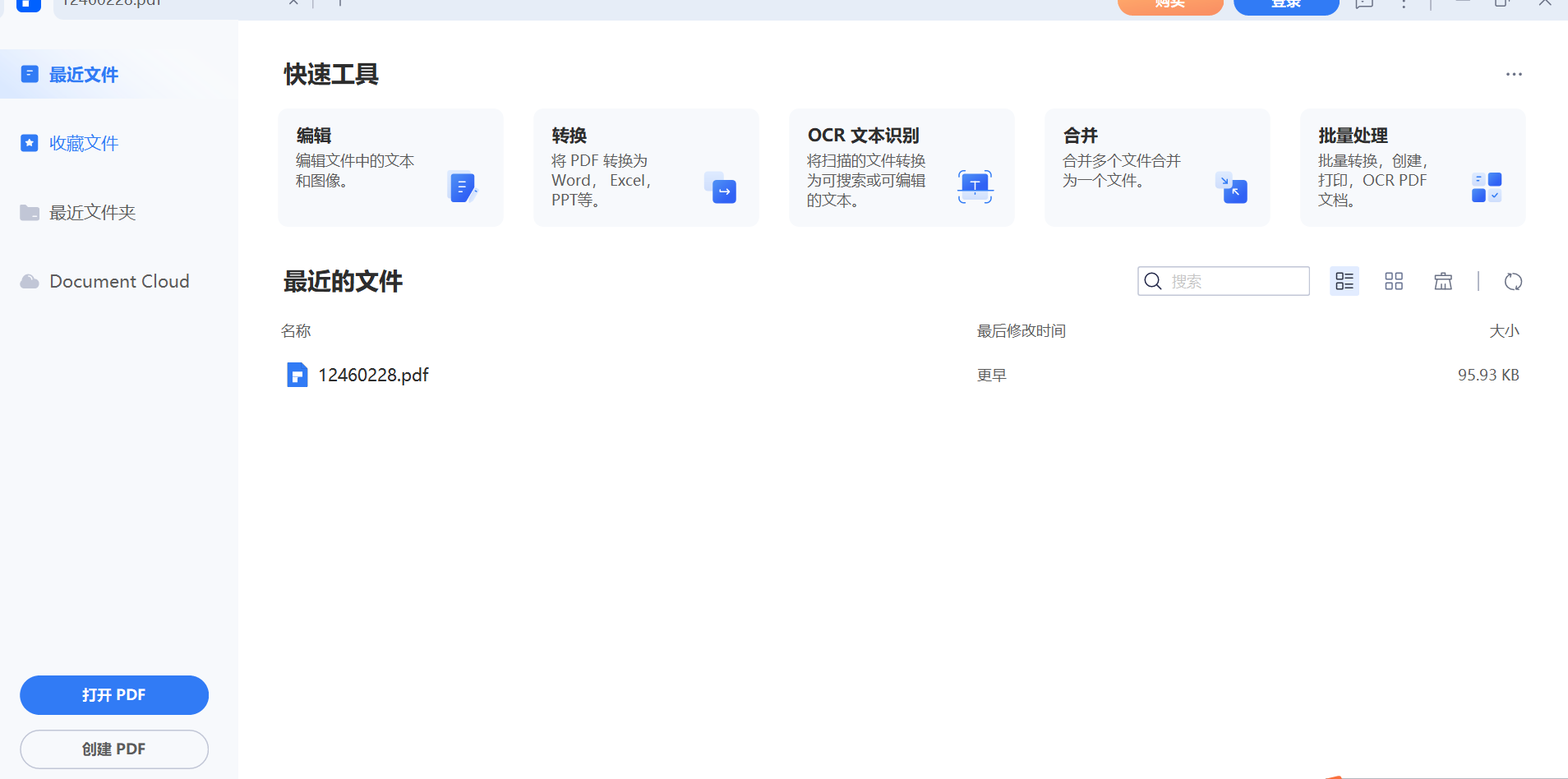Screen dimensions: 1568x779
Task: Open the quick tools more options menu
Action: click(x=1515, y=74)
